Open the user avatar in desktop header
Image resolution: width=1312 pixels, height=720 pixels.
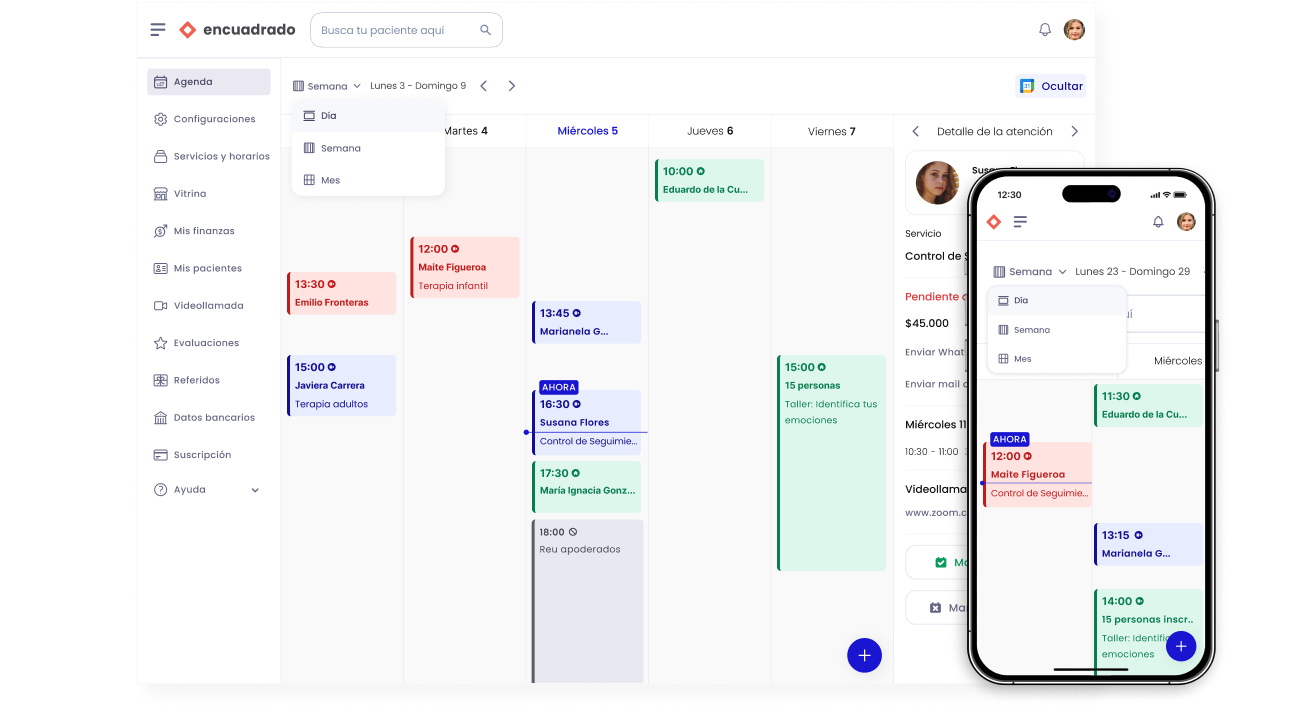coord(1074,30)
